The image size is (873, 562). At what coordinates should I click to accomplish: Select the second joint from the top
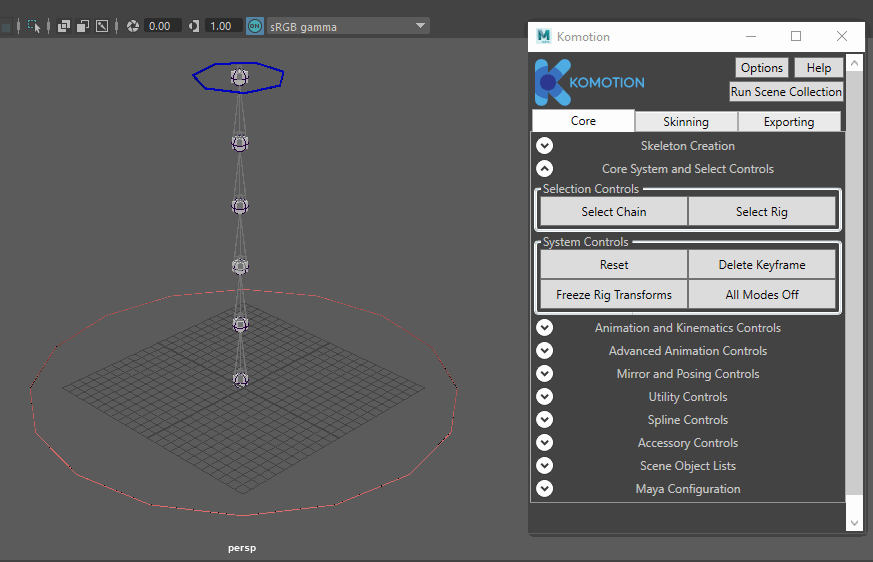[x=240, y=143]
